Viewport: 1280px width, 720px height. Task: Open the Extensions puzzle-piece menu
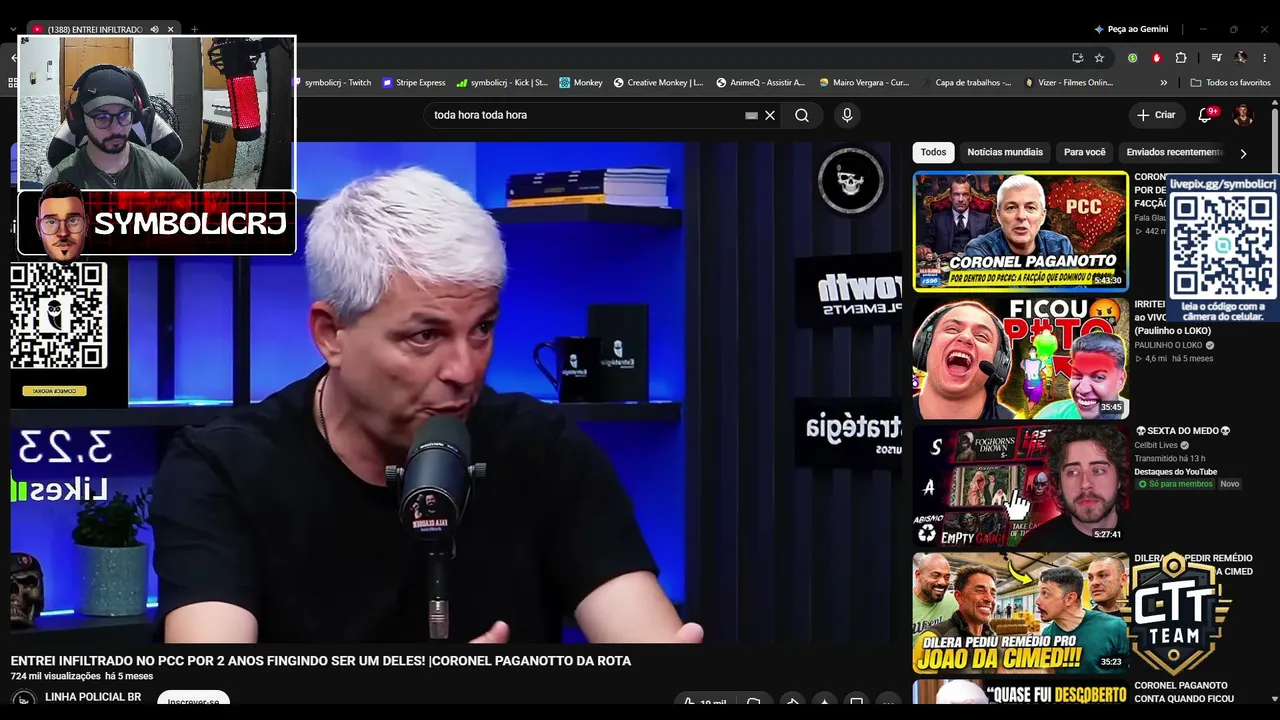(1181, 58)
